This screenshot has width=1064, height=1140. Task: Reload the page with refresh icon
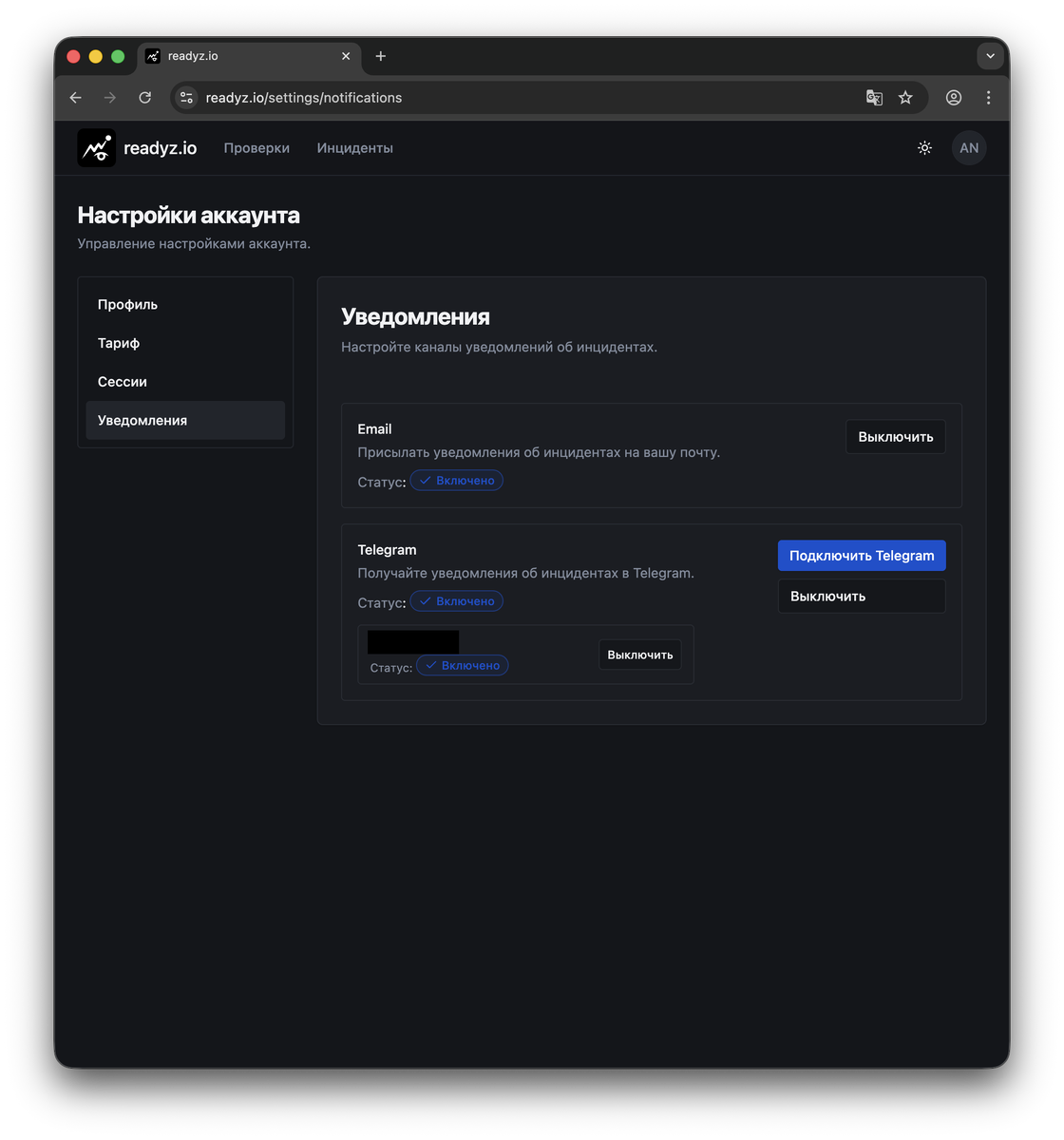[145, 98]
